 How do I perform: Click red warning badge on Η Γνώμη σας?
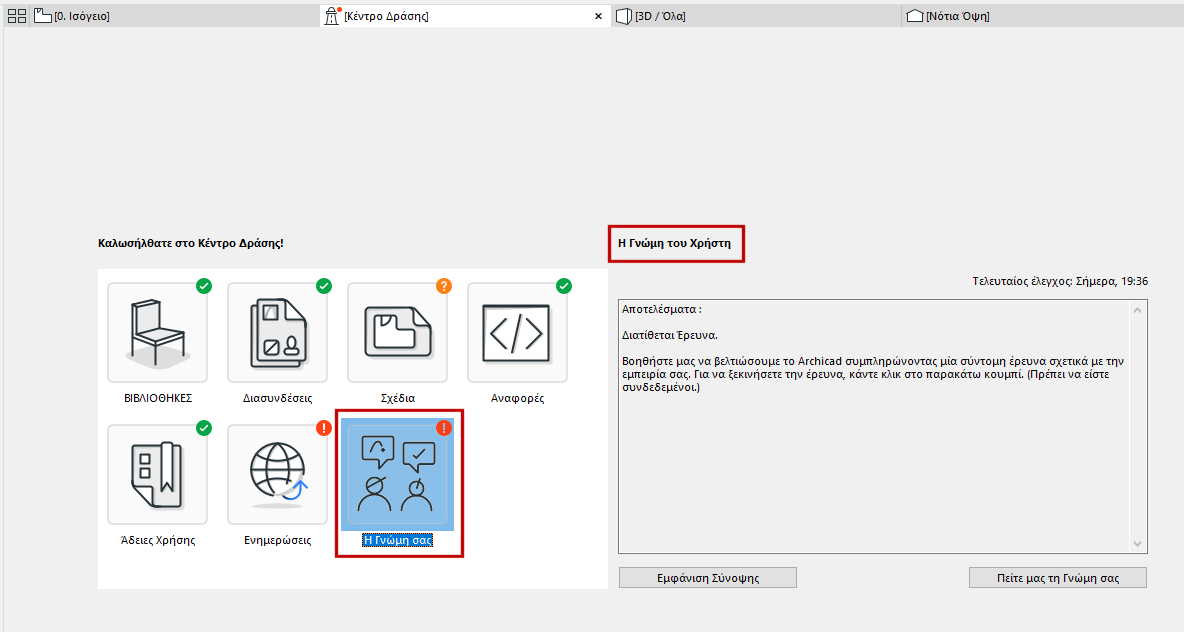pyautogui.click(x=444, y=428)
